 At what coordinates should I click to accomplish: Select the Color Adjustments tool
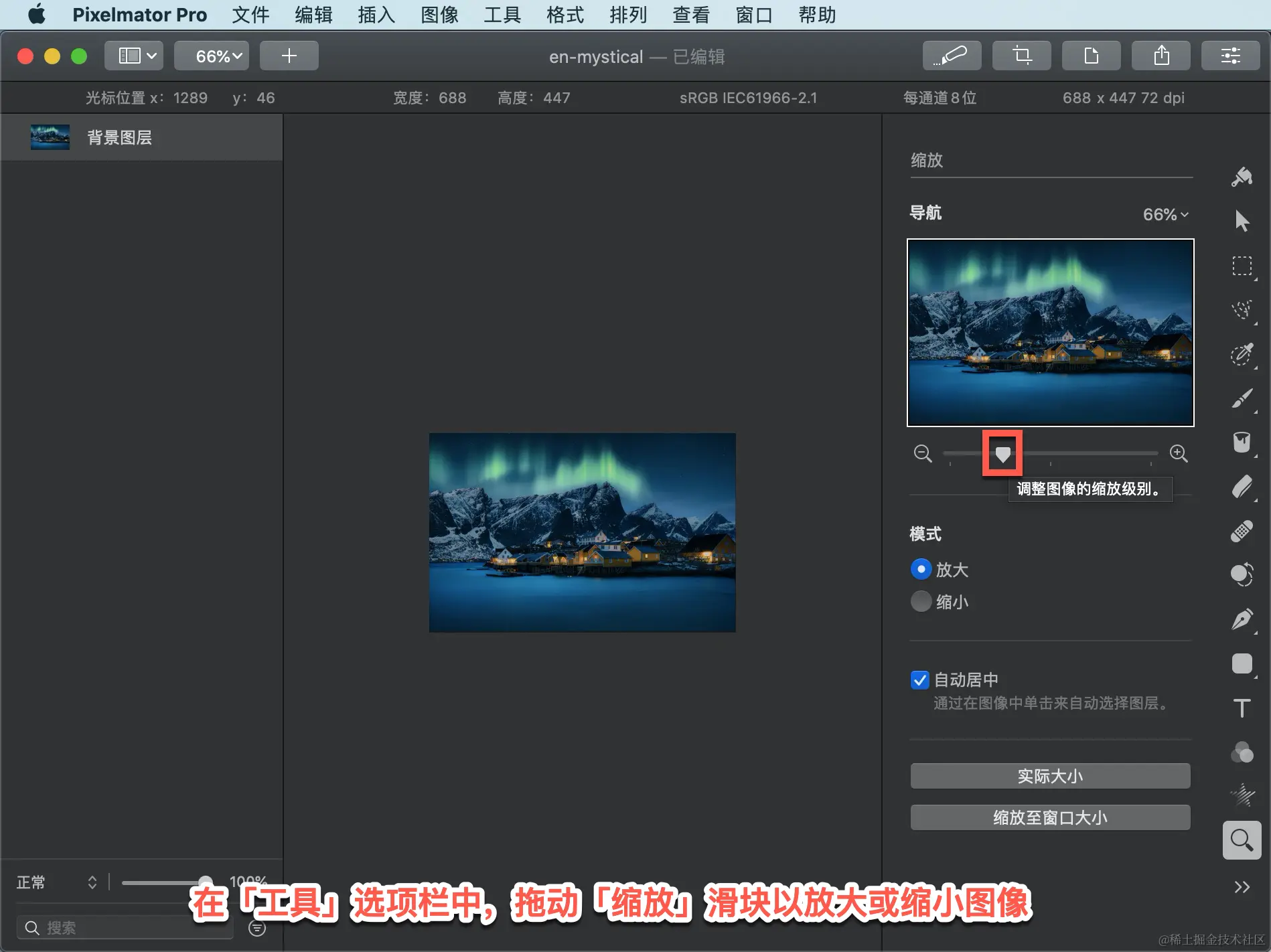point(1242,574)
